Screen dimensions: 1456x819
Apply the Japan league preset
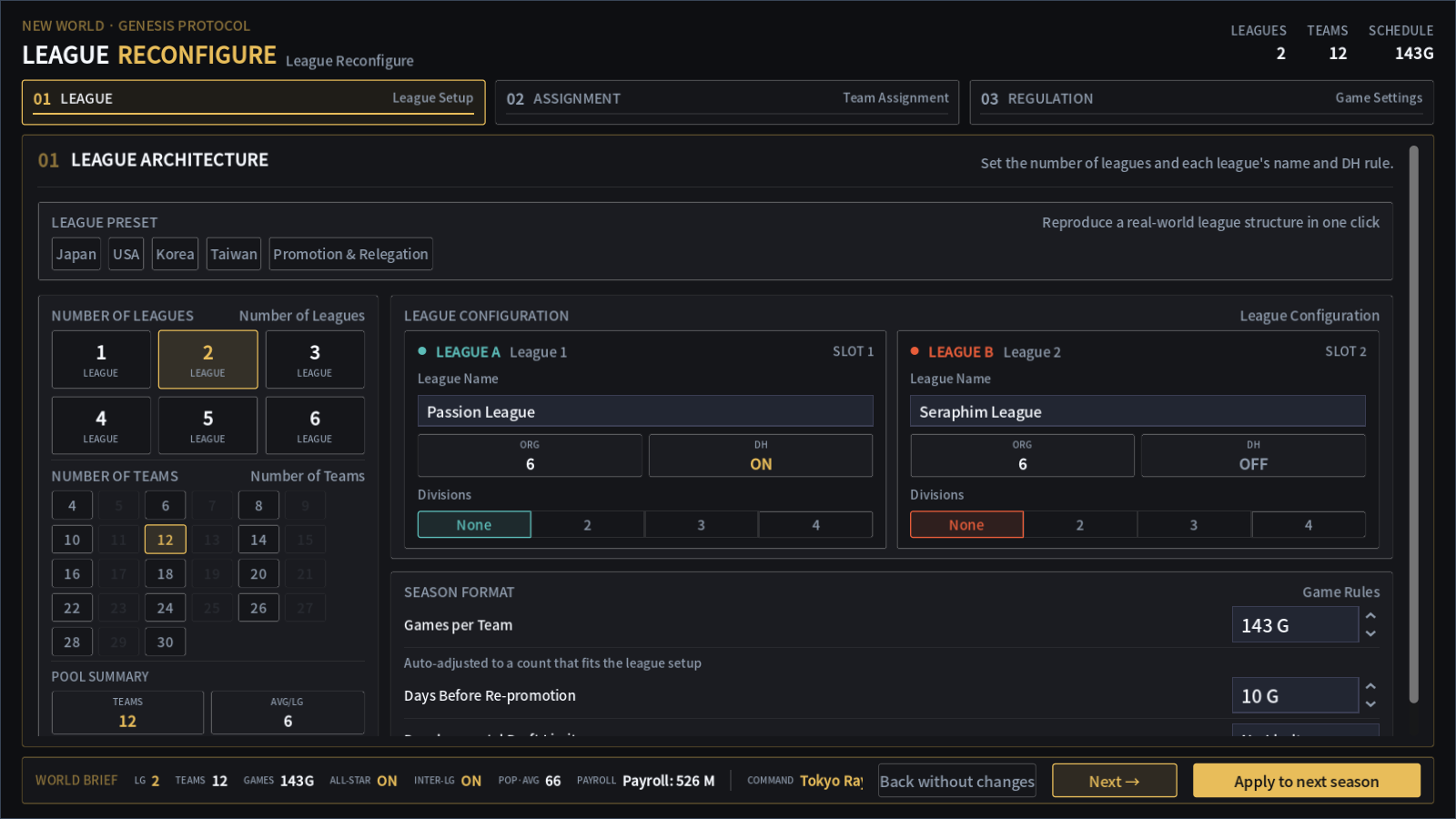[76, 254]
